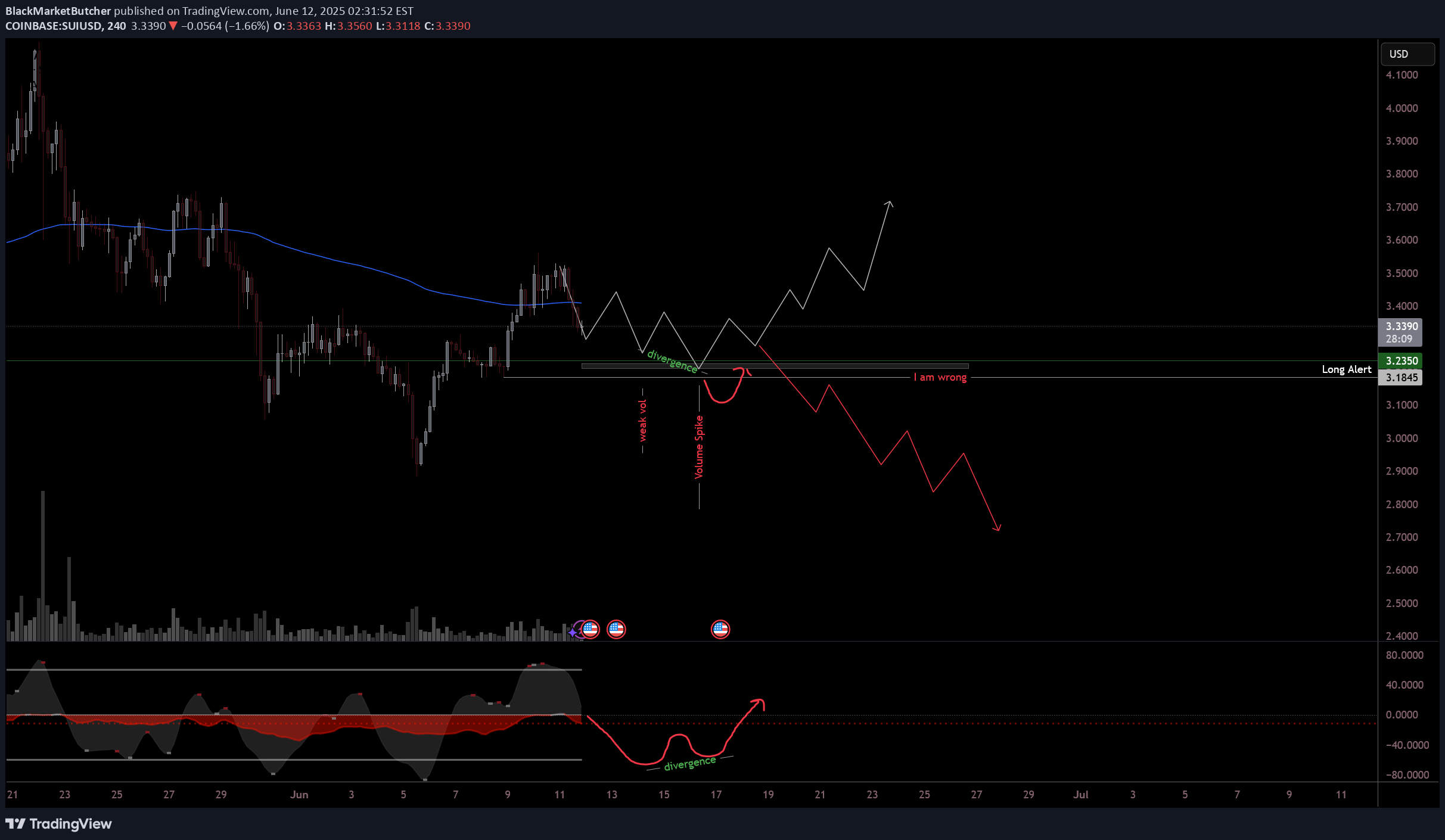
Task: Click the red curved arrow tip in oscillator
Action: [760, 702]
